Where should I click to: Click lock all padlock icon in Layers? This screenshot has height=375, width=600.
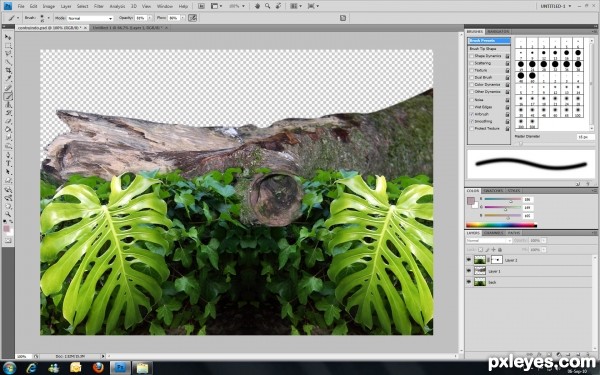500,249
